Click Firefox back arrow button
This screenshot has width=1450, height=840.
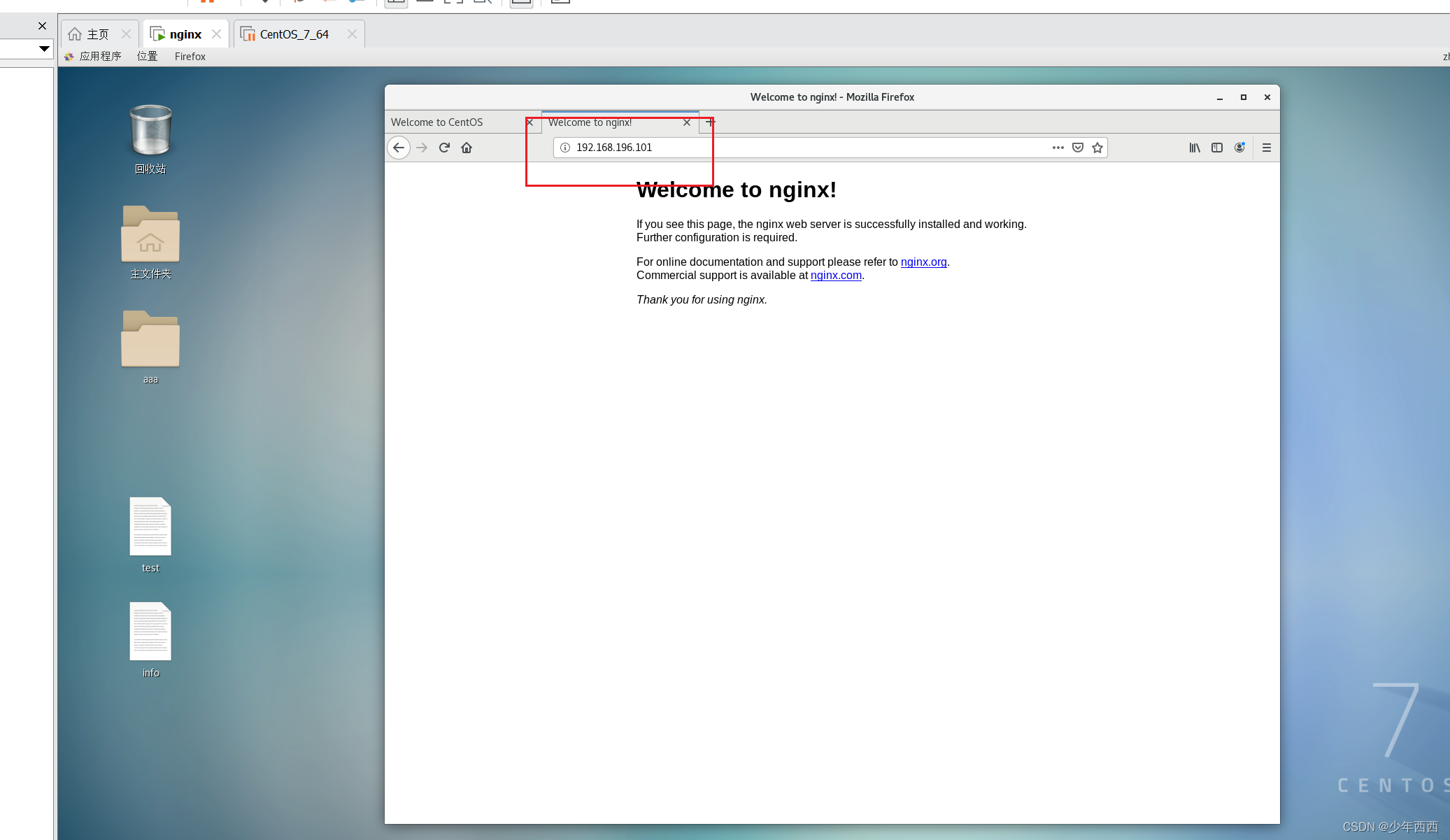(x=399, y=148)
